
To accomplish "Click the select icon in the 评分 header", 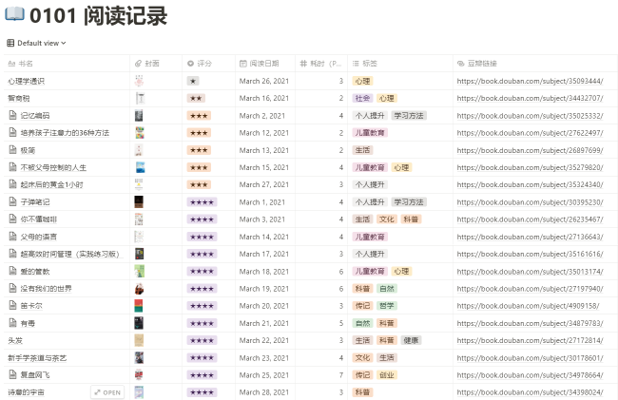I will 191,63.
